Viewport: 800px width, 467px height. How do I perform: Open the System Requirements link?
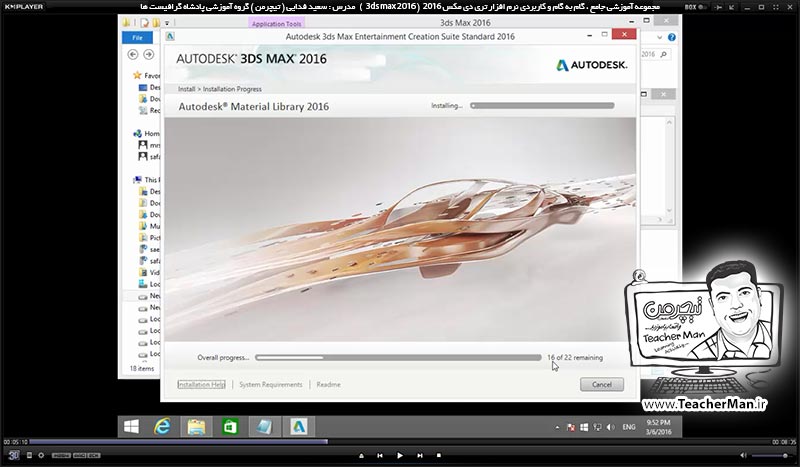click(x=270, y=384)
